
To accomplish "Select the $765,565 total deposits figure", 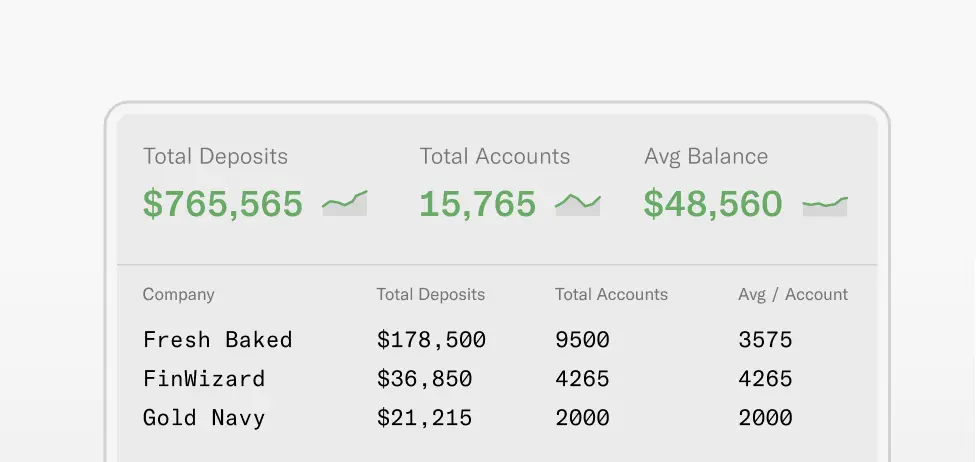I will pos(223,204).
